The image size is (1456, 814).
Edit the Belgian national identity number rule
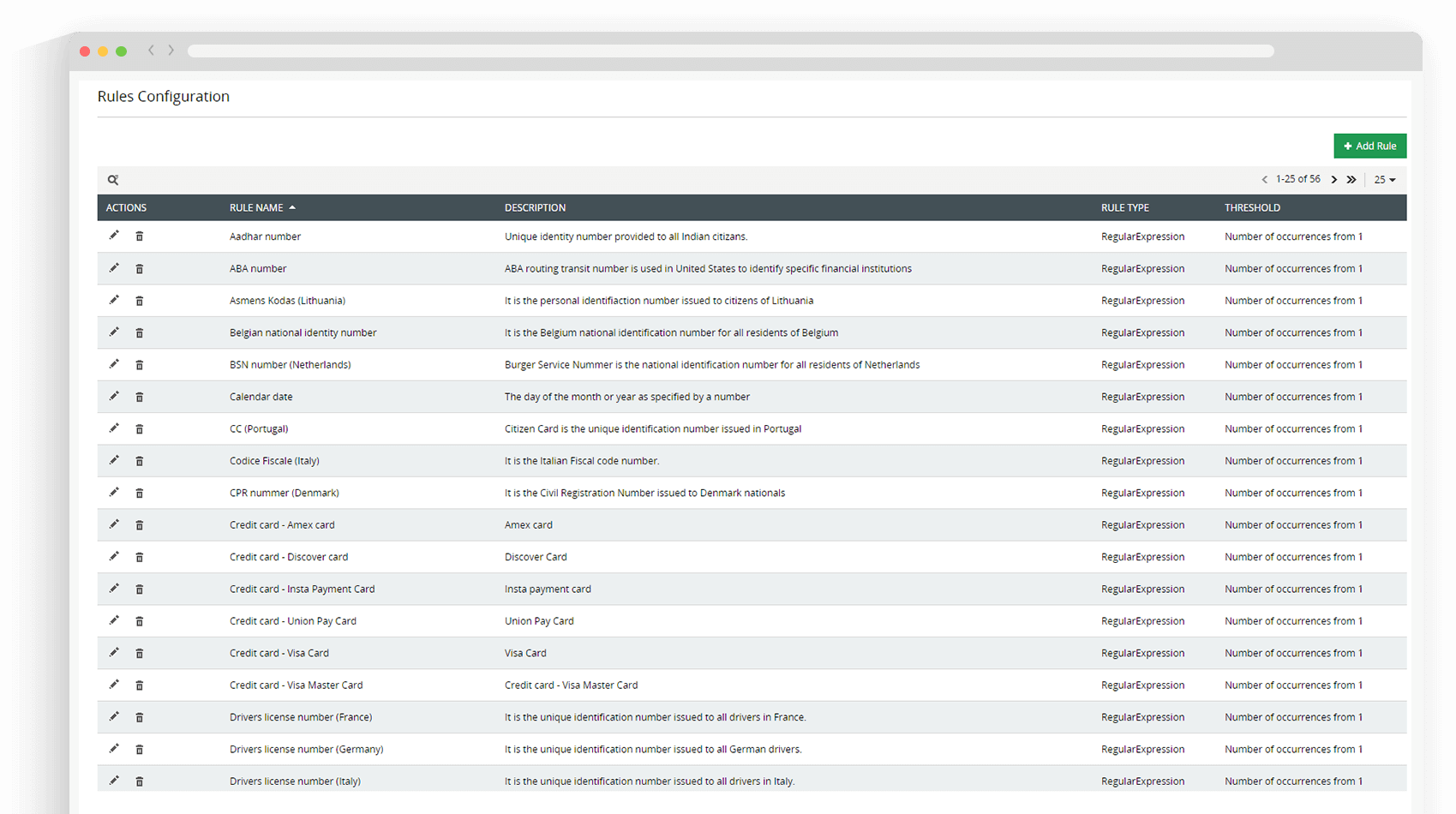pyautogui.click(x=114, y=332)
